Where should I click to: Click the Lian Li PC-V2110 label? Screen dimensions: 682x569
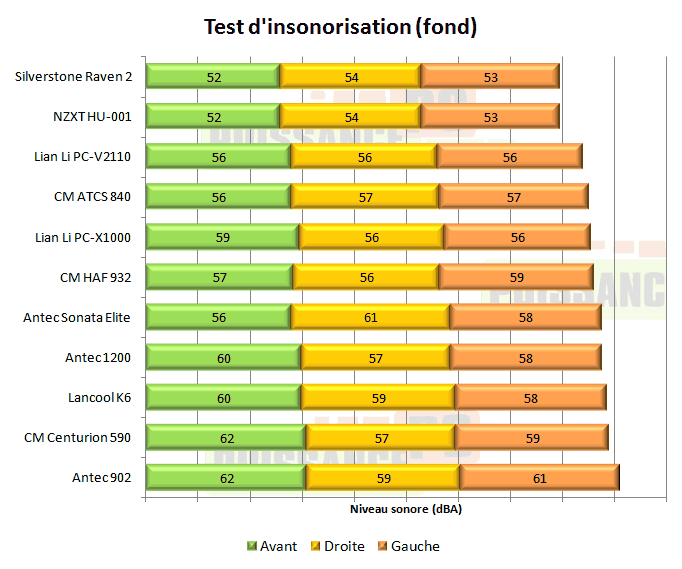(83, 156)
